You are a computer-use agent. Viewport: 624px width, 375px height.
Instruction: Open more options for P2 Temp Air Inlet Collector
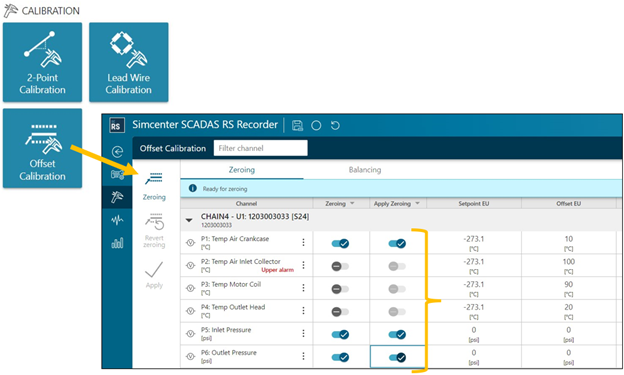tap(303, 265)
